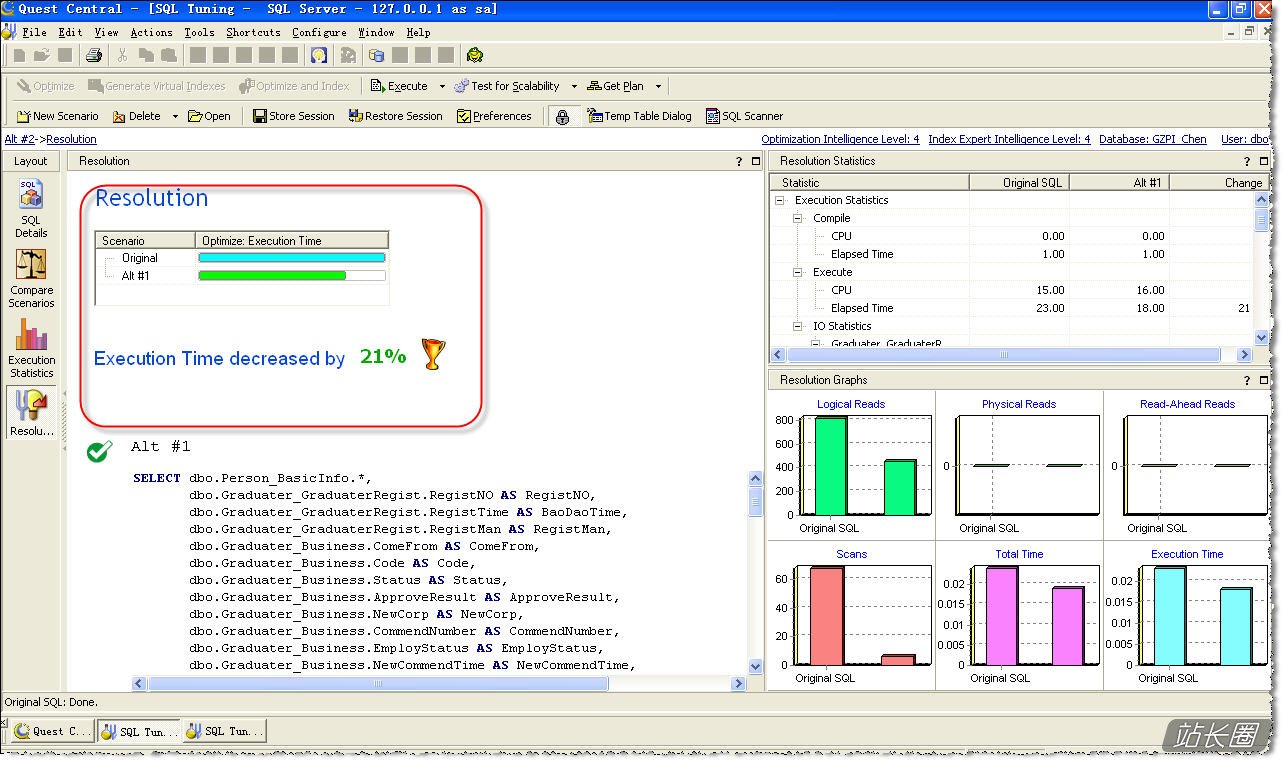This screenshot has height=760, width=1282.
Task: Open the Temp Table Dialog
Action: point(639,116)
